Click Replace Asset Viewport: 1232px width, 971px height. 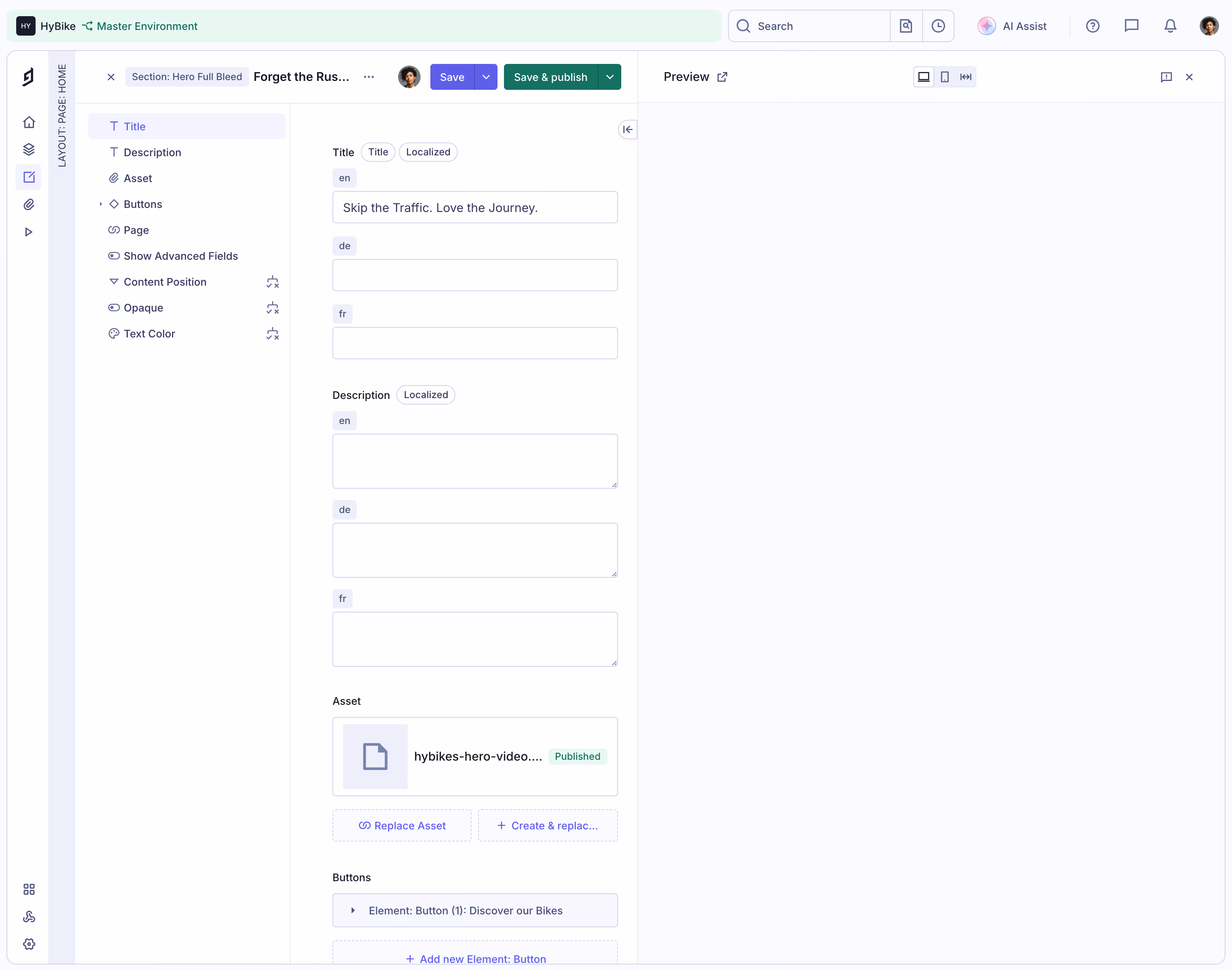tap(402, 825)
